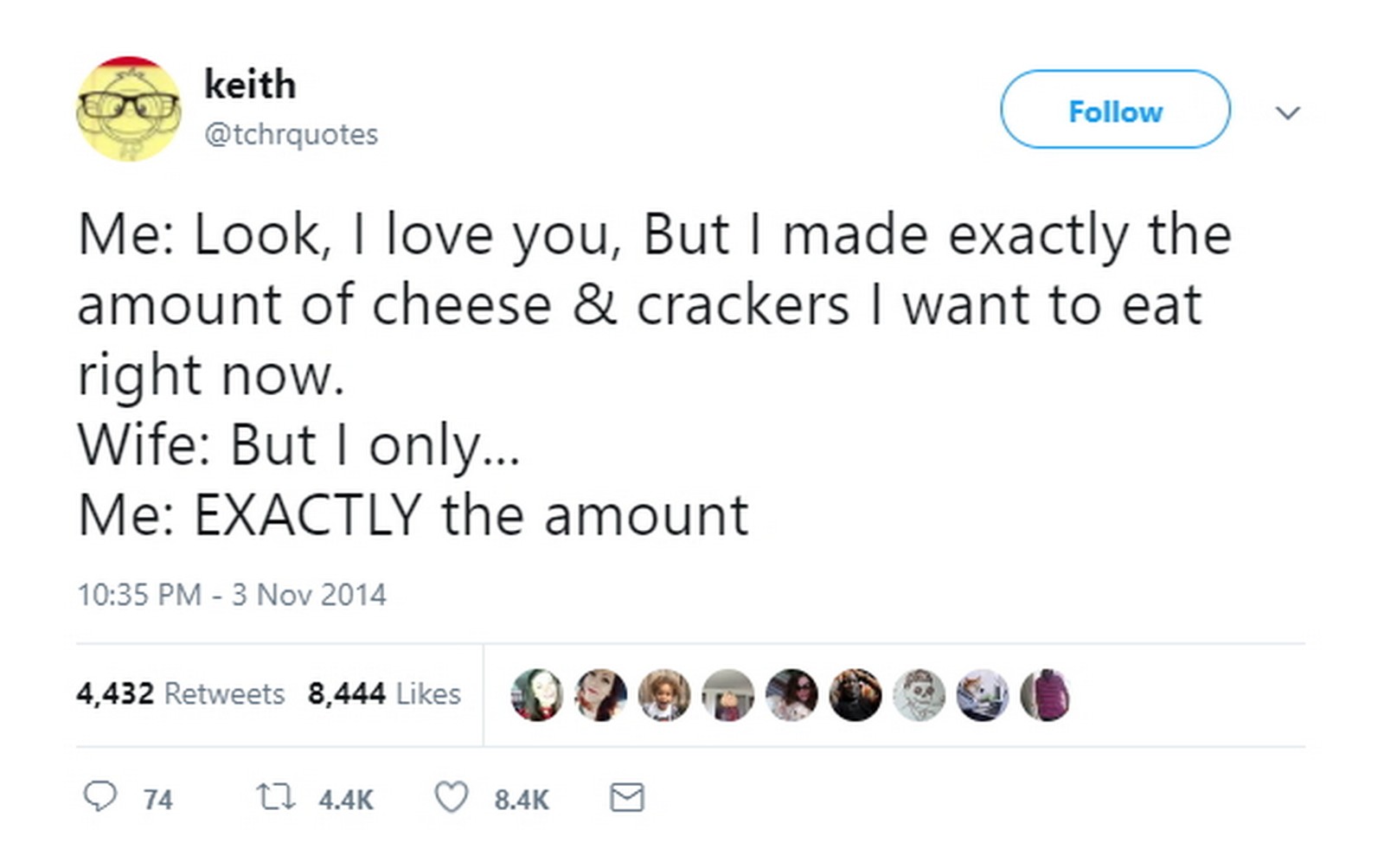The width and height of the screenshot is (1384, 868).
Task: Open the pencil-sketch drawing liker avatar
Action: tap(919, 694)
